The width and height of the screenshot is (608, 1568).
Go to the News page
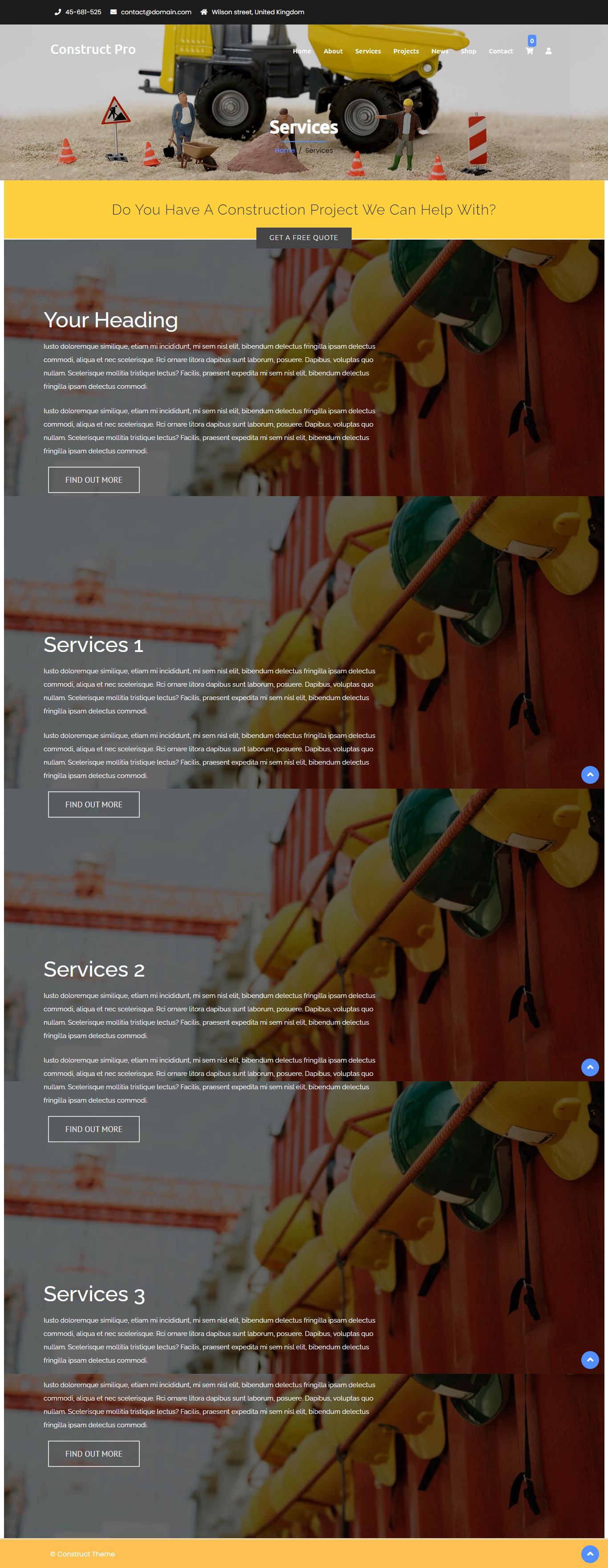[x=439, y=51]
